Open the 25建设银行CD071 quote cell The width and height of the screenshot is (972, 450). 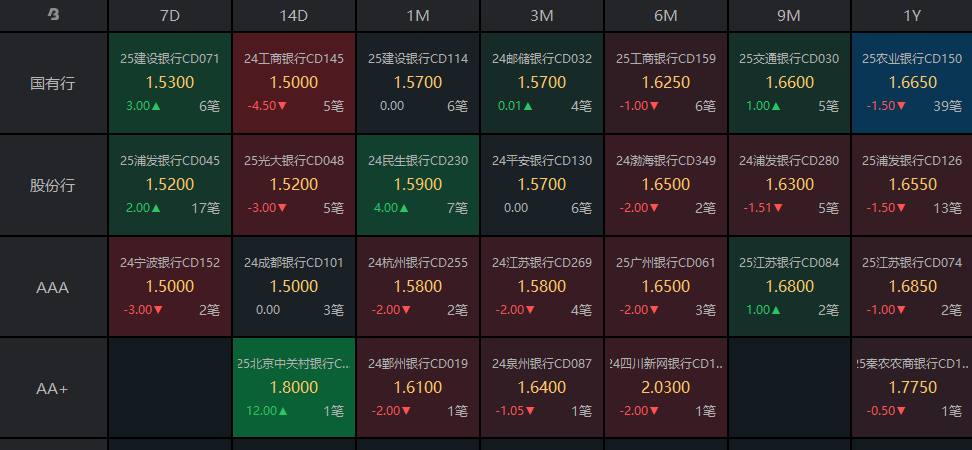169,83
